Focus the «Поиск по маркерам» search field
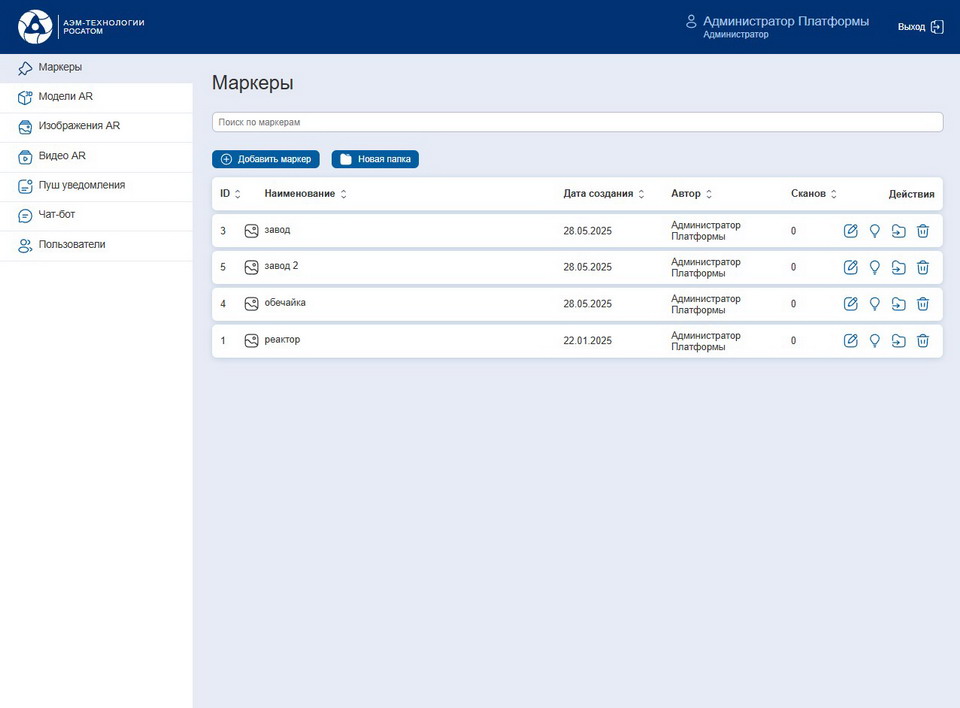960x708 pixels. (x=577, y=122)
